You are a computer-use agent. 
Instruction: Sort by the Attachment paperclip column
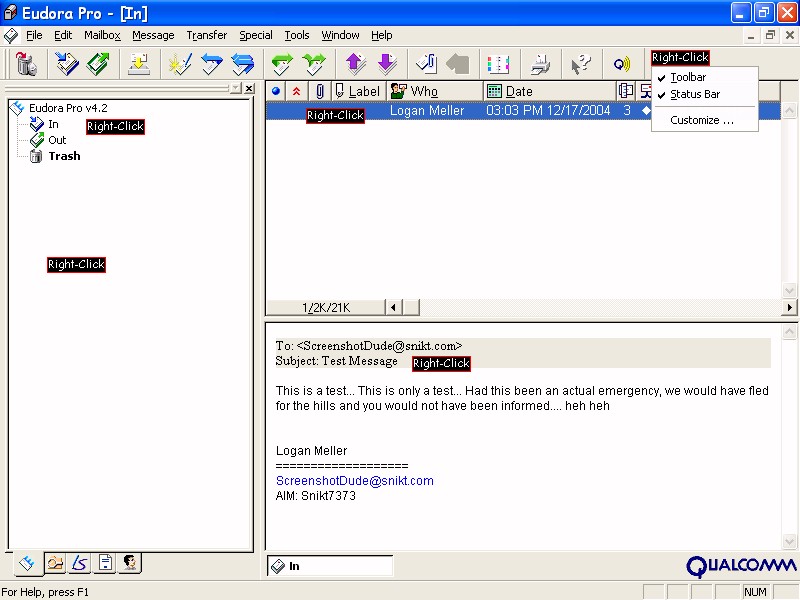[x=320, y=91]
